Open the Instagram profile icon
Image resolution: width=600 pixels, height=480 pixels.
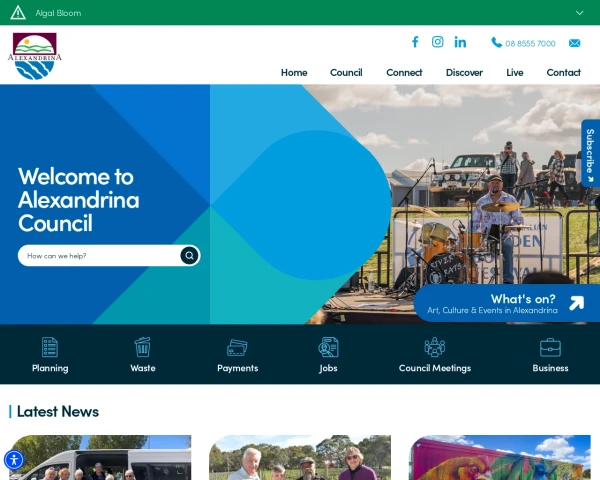tap(437, 42)
